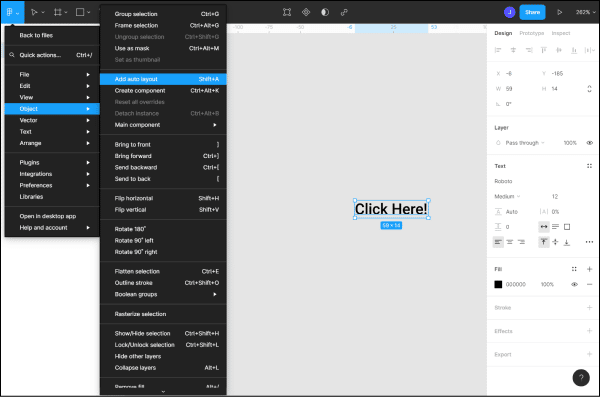Click the blue Share button
This screenshot has width=600, height=397.
point(532,12)
